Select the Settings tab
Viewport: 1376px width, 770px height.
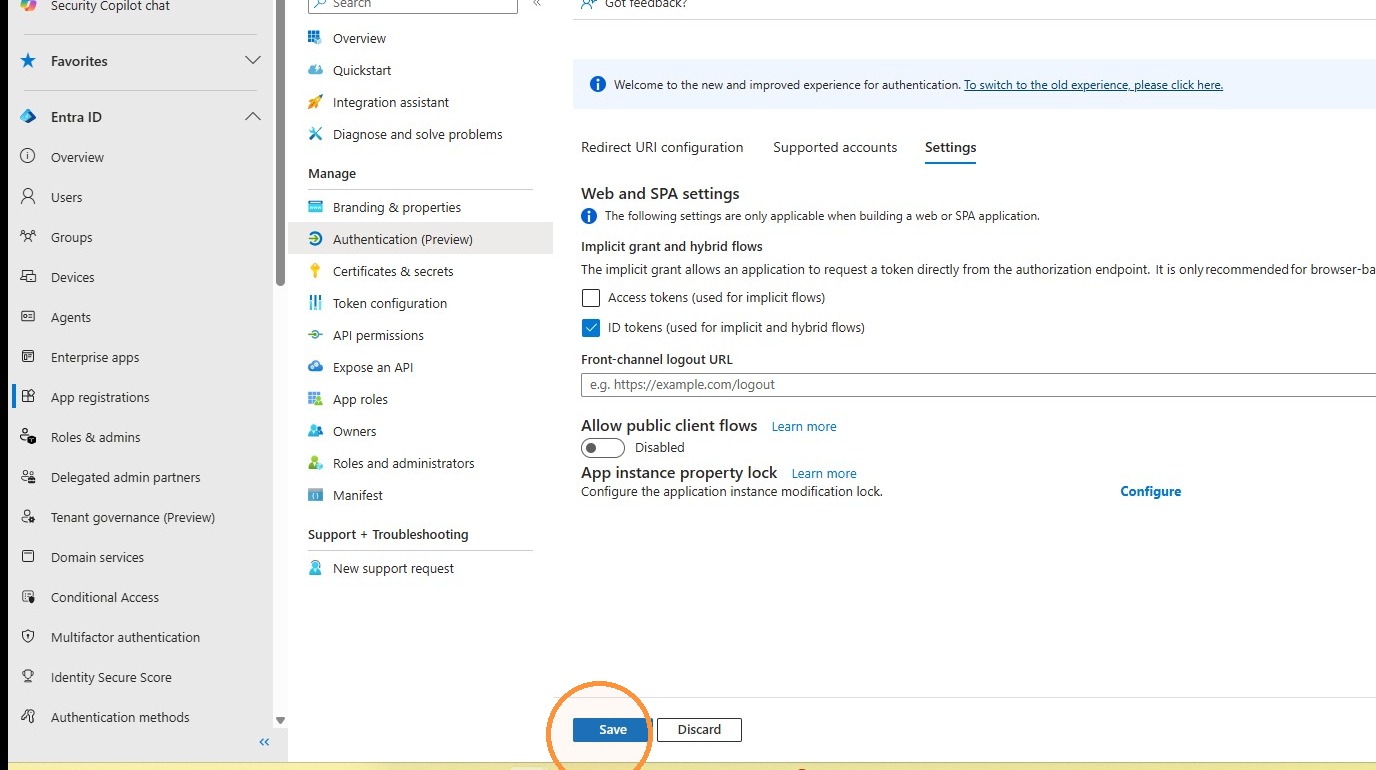click(x=950, y=148)
